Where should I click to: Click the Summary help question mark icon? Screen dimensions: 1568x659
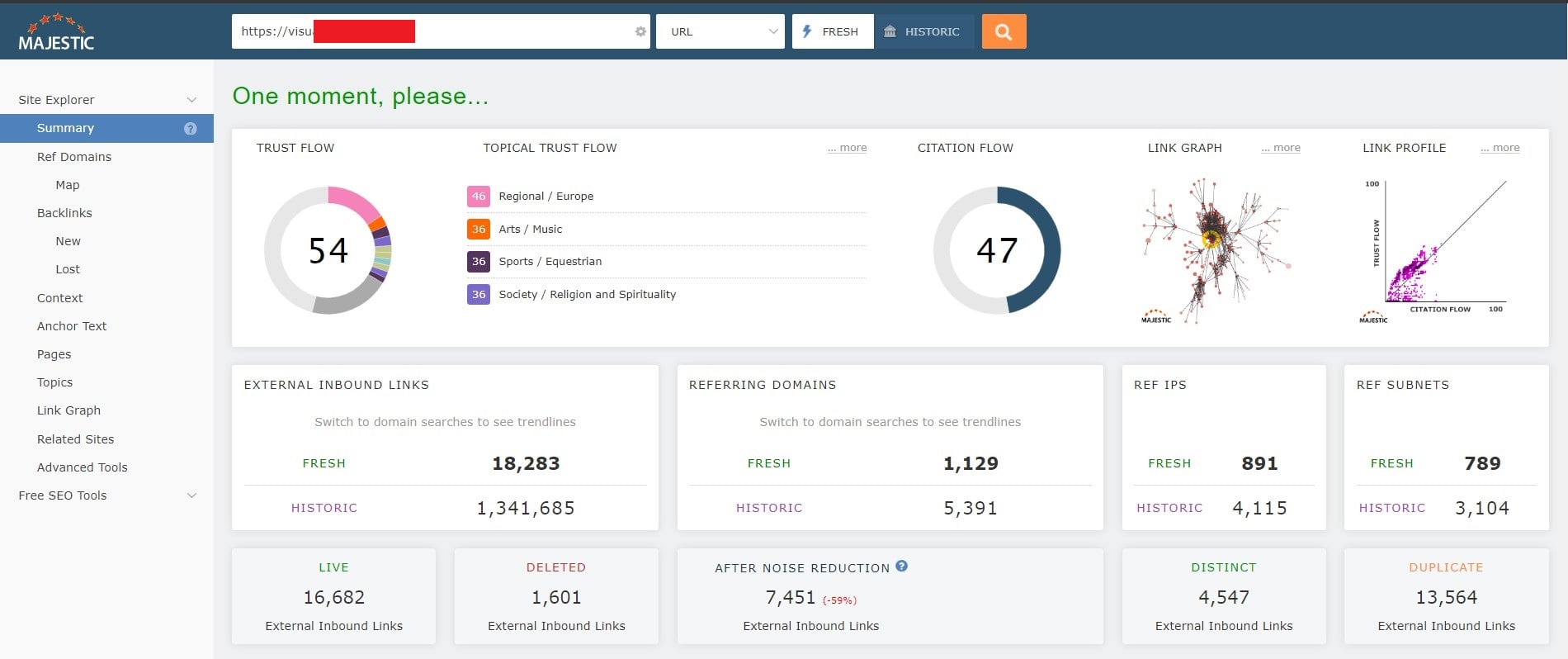(x=191, y=128)
